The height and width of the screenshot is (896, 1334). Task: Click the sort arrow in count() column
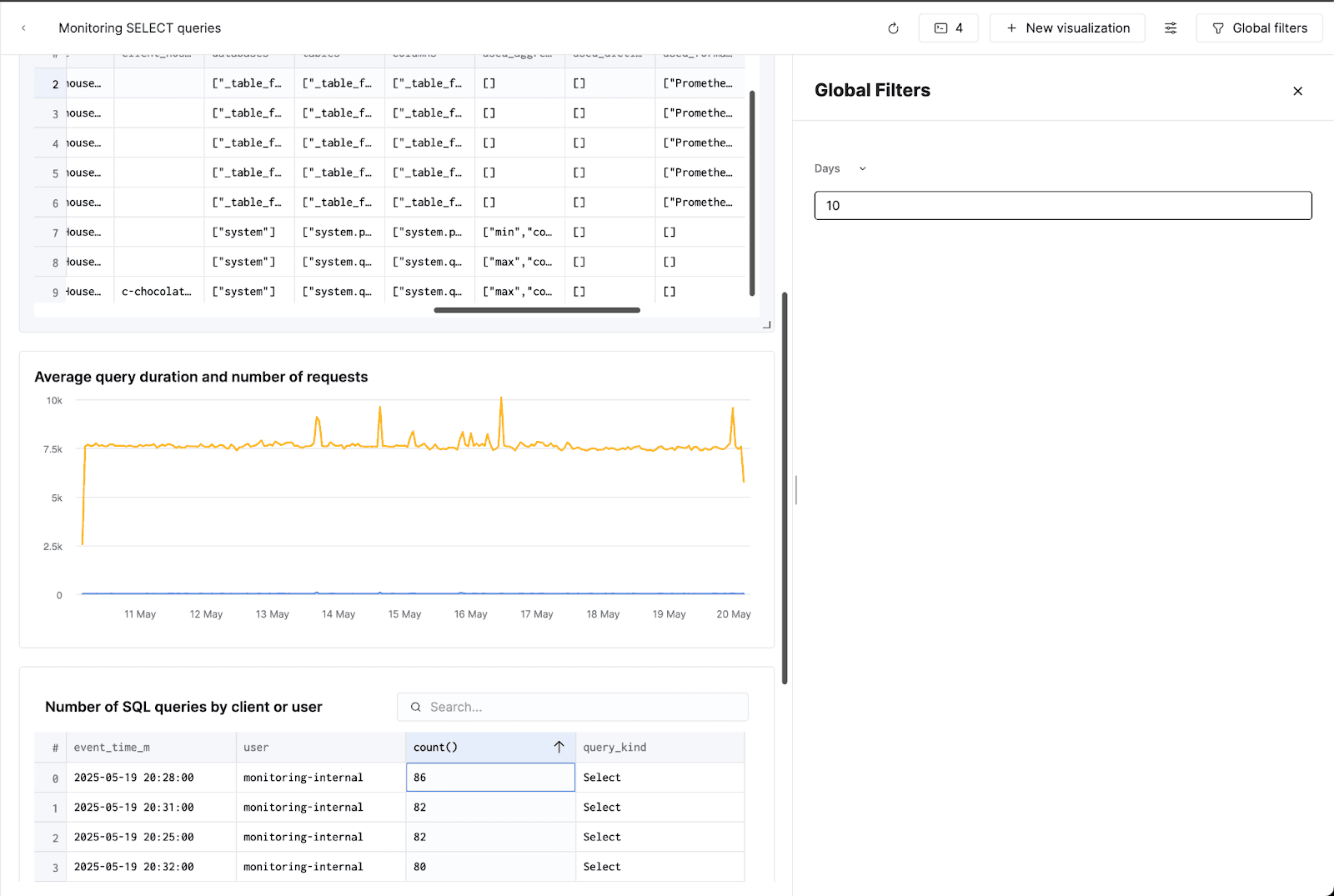(559, 747)
